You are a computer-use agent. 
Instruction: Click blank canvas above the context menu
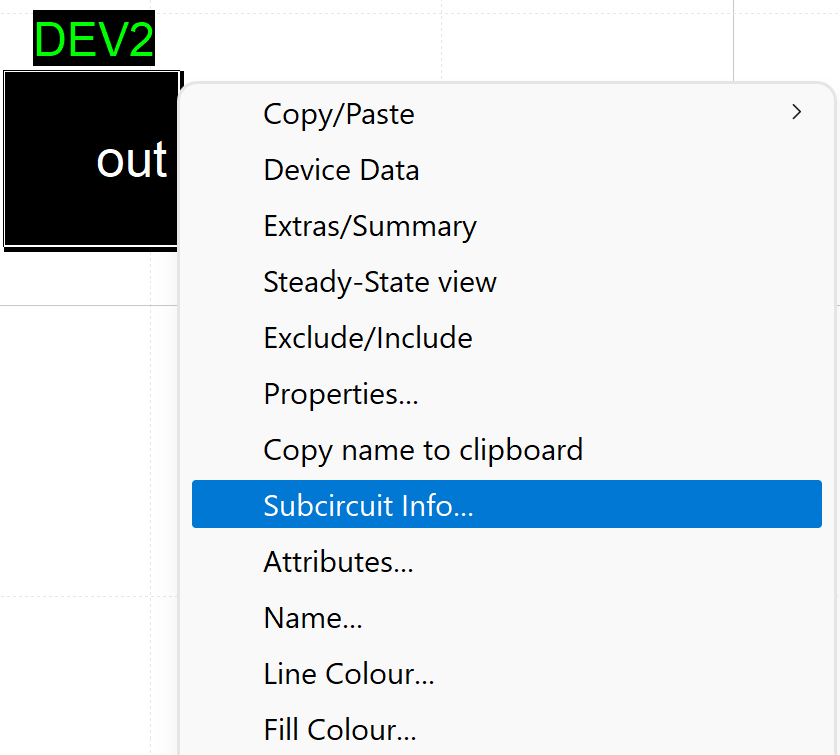(450, 40)
